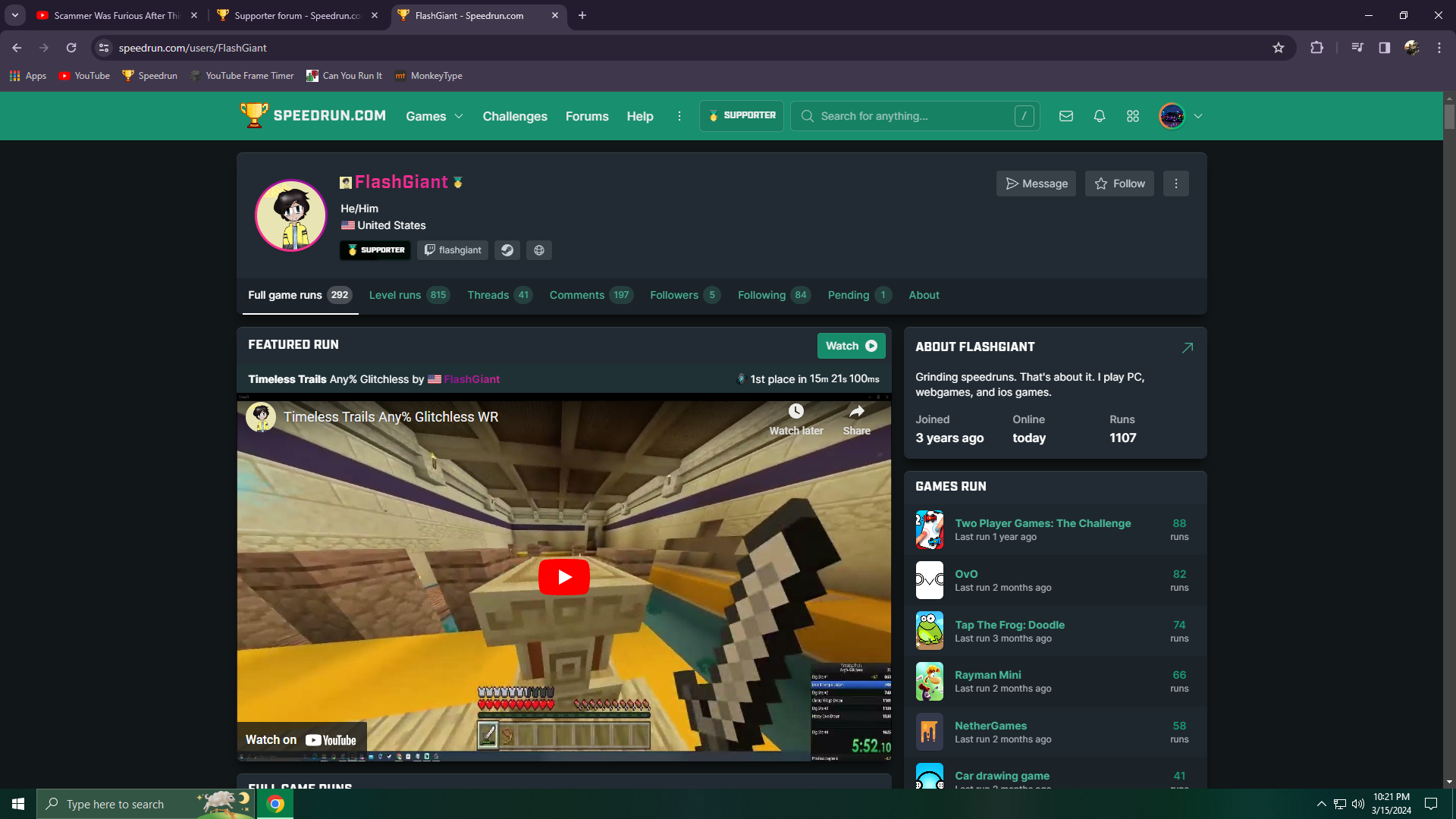Open the header more options dots
Screen dimensions: 1456x819
[x=679, y=116]
